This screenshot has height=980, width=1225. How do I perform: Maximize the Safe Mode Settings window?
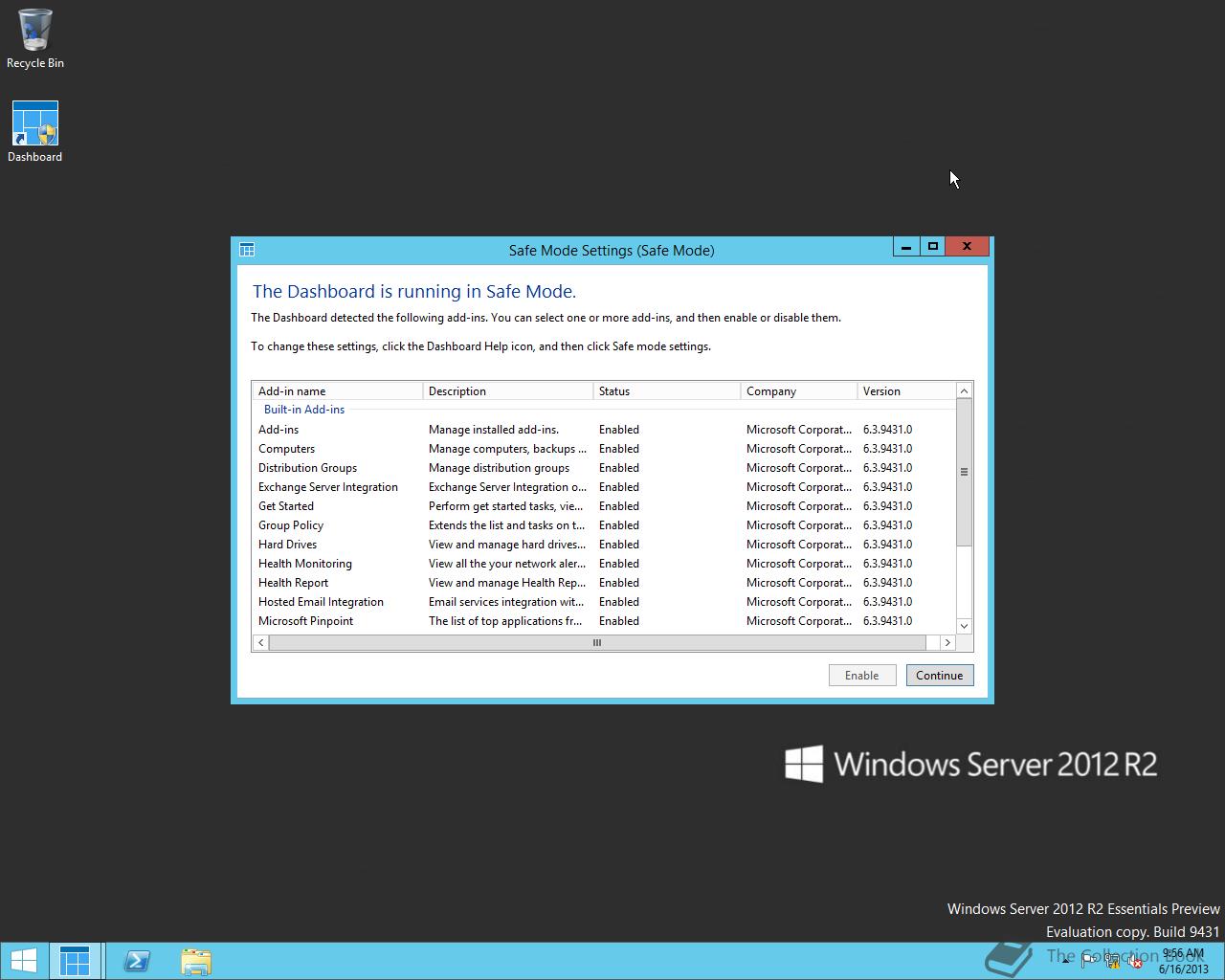click(933, 247)
